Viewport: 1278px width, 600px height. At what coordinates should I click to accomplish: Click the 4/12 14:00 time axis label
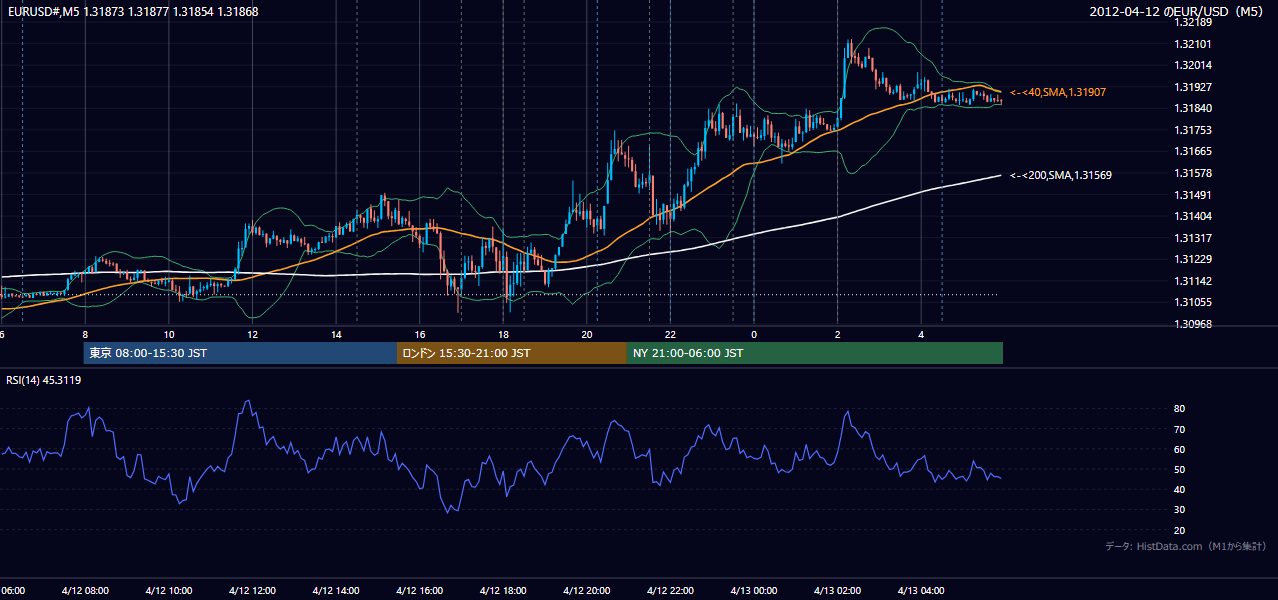pyautogui.click(x=336, y=590)
